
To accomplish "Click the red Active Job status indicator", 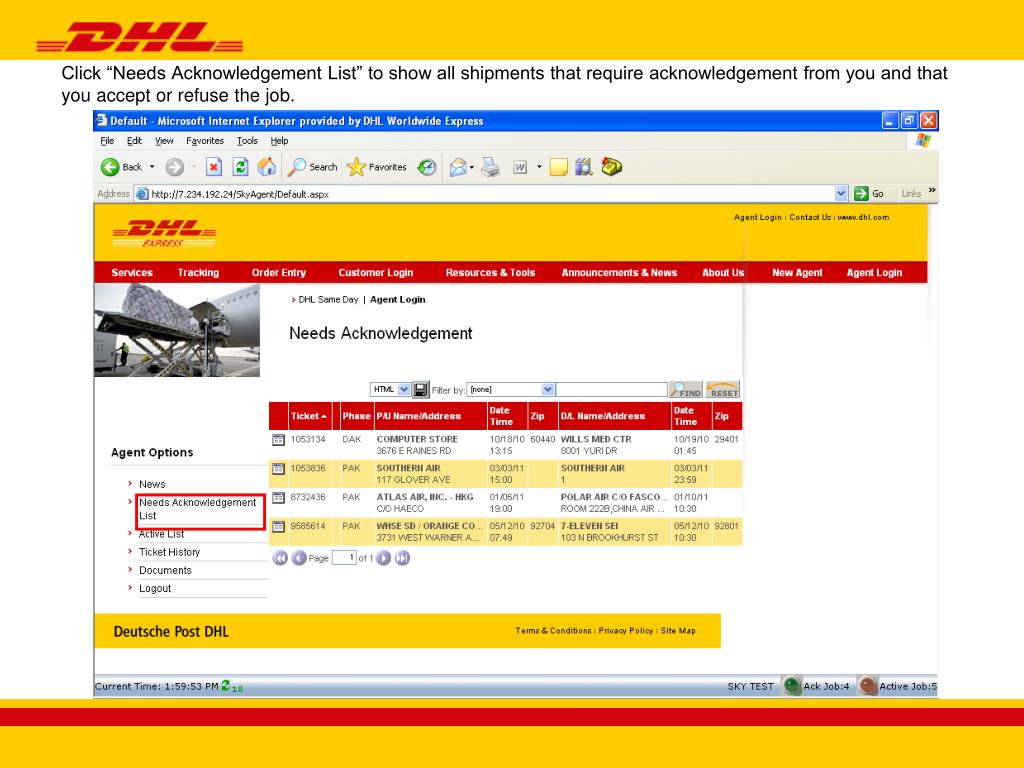I will pyautogui.click(x=868, y=686).
